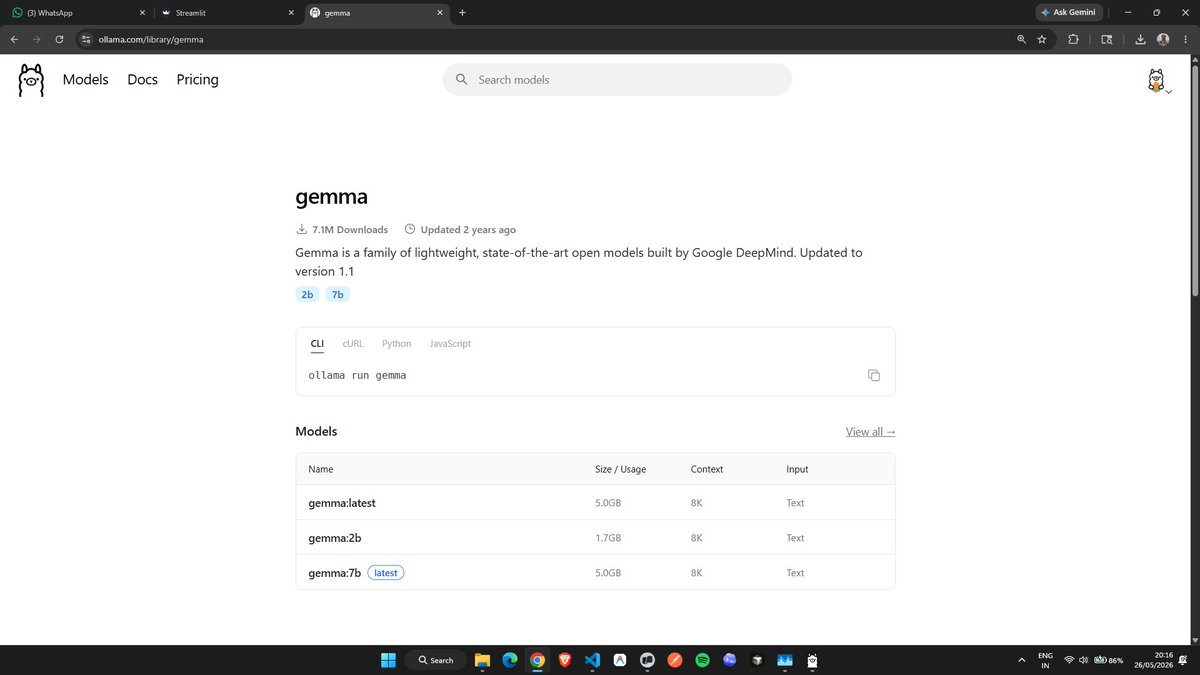The height and width of the screenshot is (675, 1200).
Task: Click the Ask Gemini button
Action: point(1067,12)
